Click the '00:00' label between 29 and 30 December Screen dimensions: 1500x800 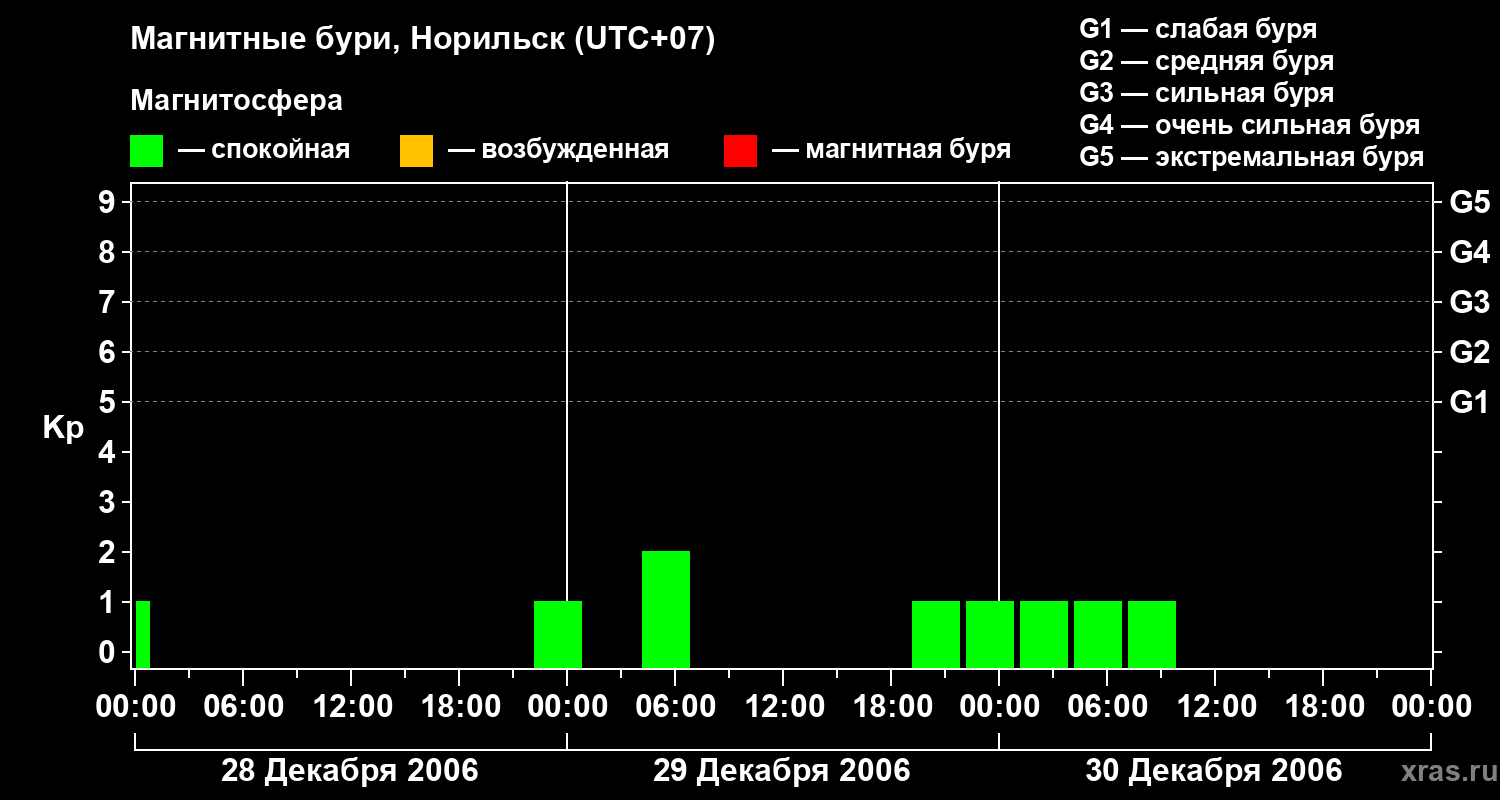999,707
